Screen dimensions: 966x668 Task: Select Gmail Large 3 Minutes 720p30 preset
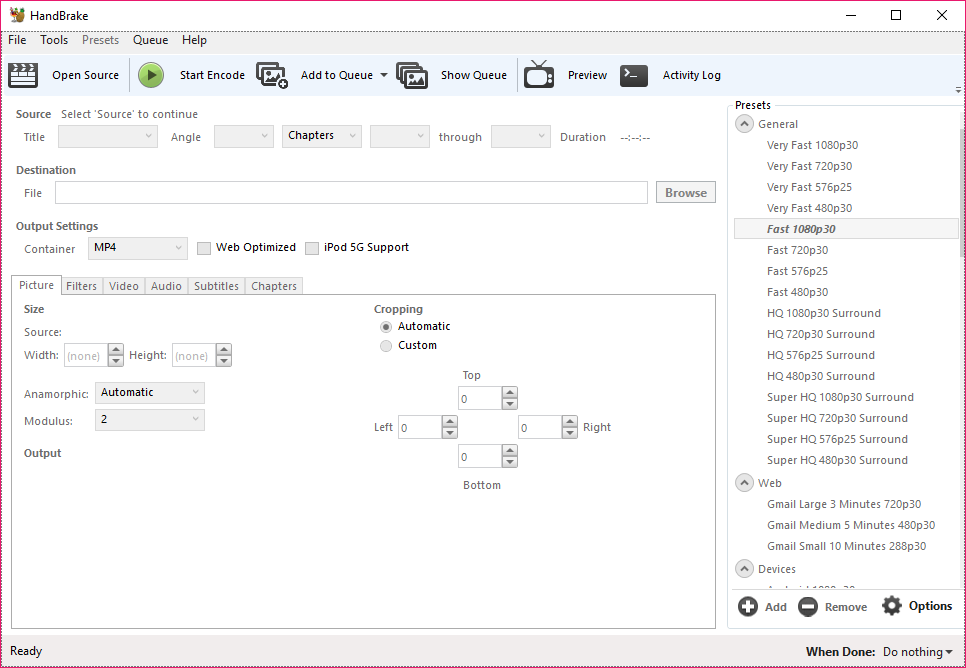(844, 504)
